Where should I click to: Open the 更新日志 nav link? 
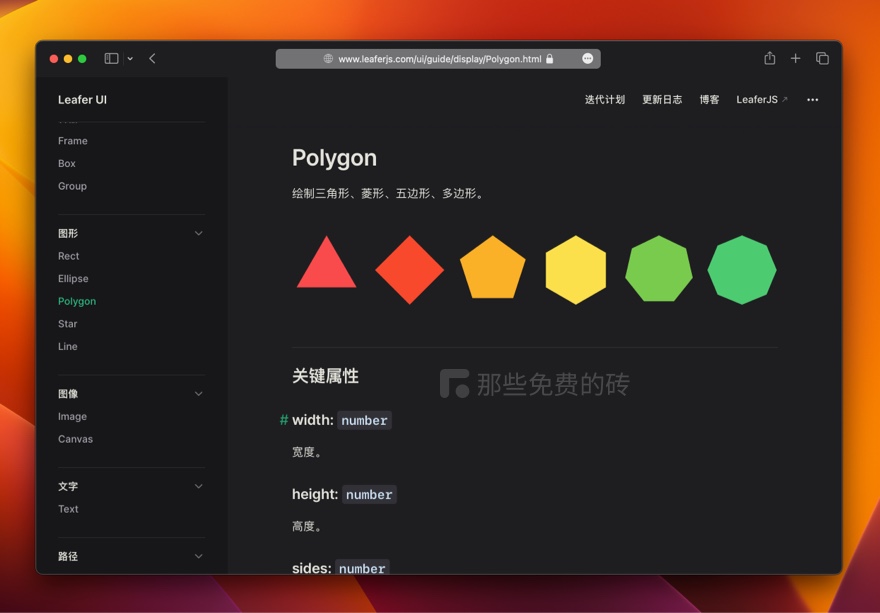[662, 99]
